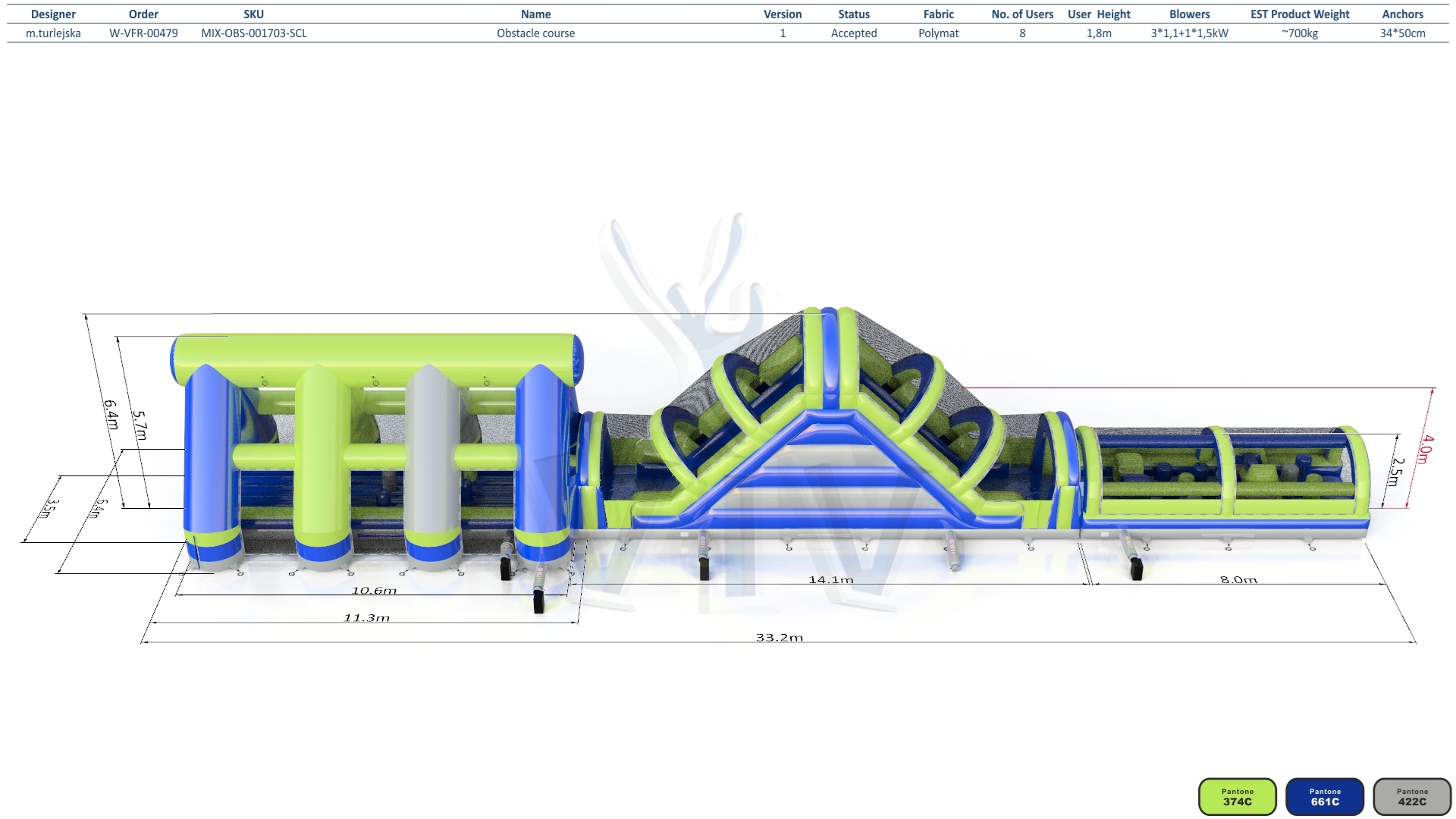Click the 3.5m width dimension

(48, 508)
